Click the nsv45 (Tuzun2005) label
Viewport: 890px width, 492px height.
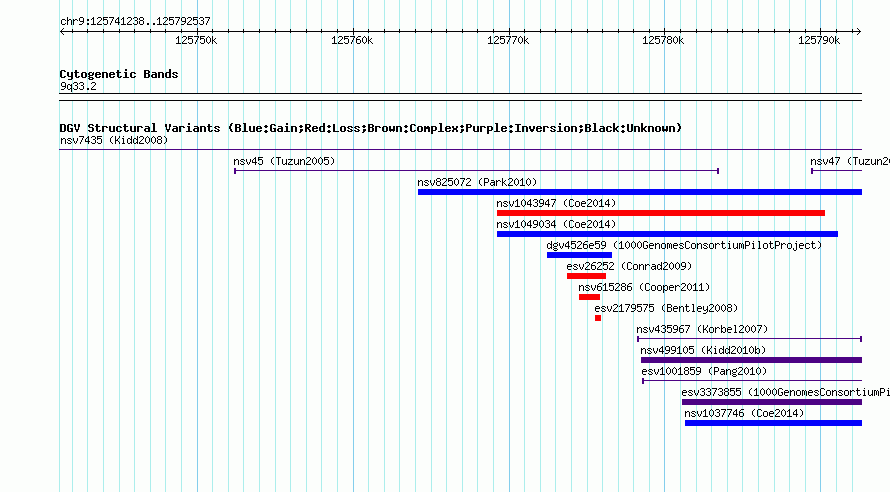pos(284,161)
